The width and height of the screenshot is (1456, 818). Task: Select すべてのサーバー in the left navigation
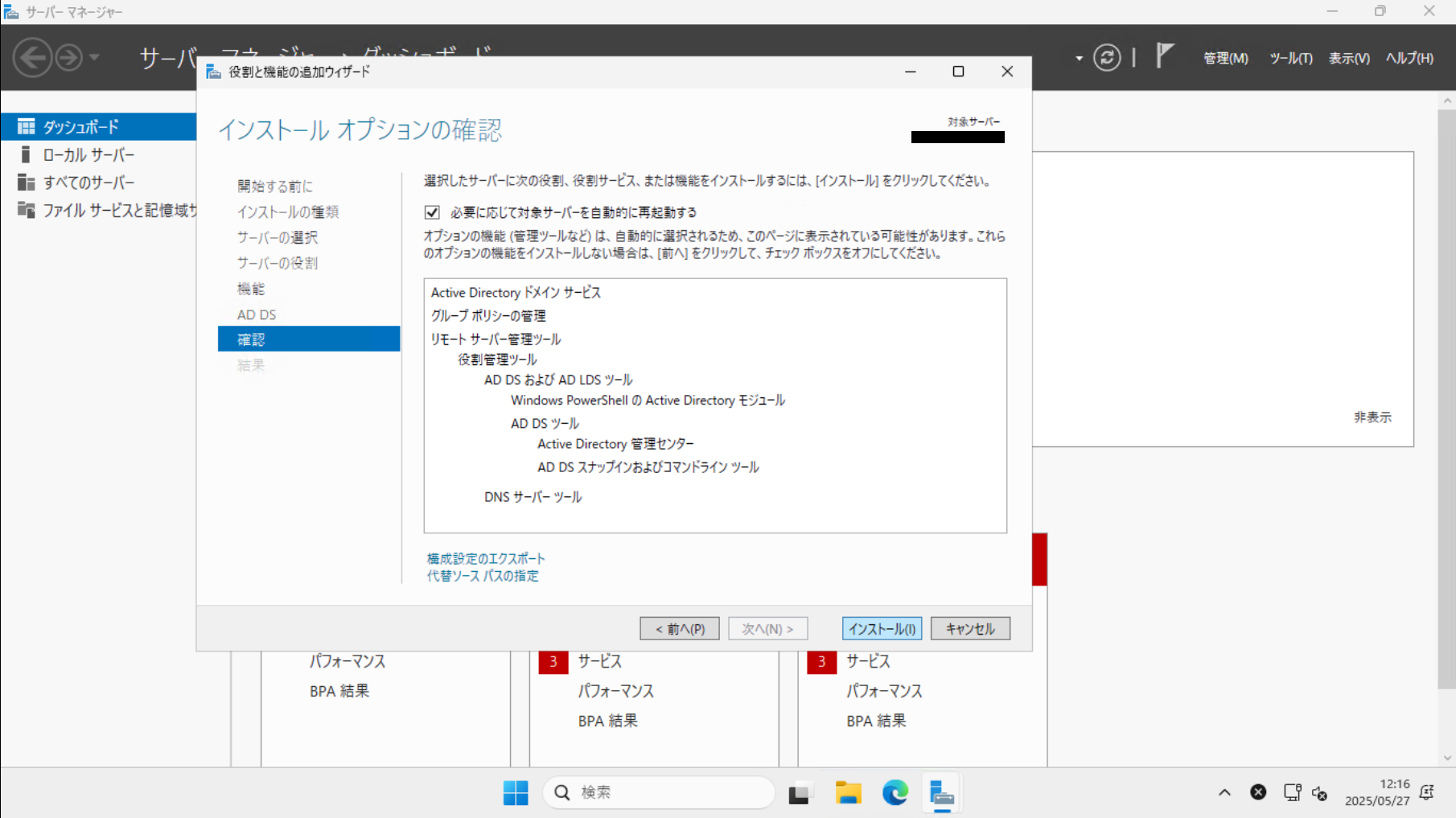click(x=88, y=183)
